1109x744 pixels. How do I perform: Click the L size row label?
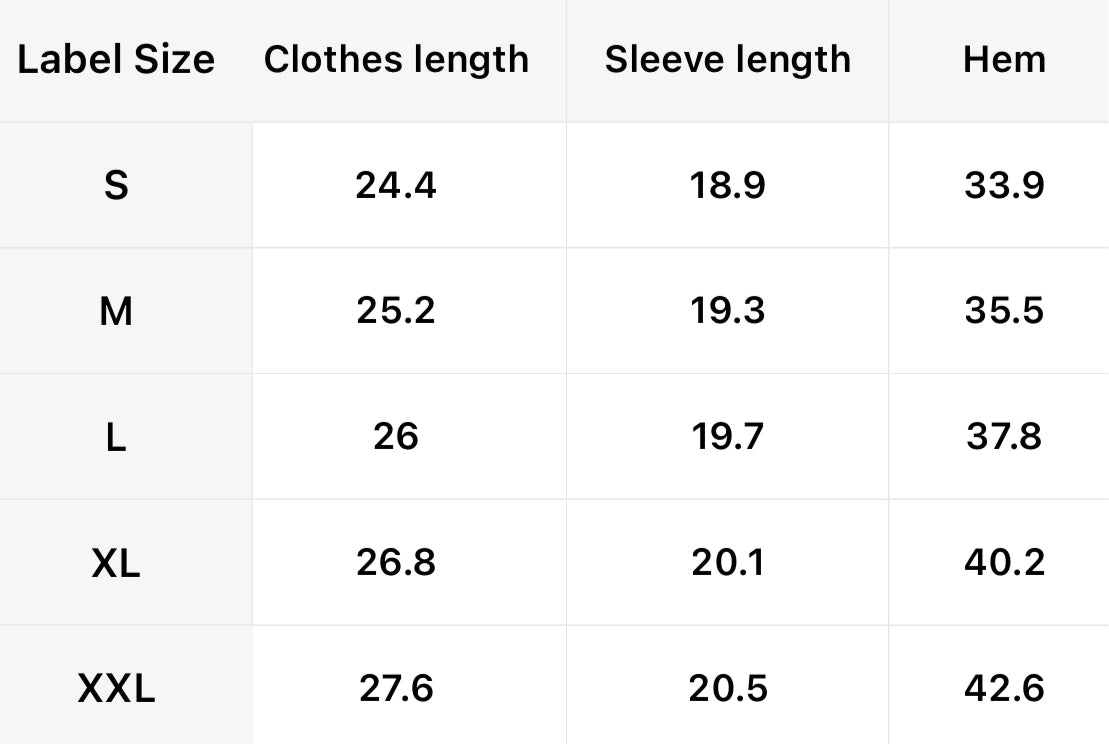(x=116, y=437)
